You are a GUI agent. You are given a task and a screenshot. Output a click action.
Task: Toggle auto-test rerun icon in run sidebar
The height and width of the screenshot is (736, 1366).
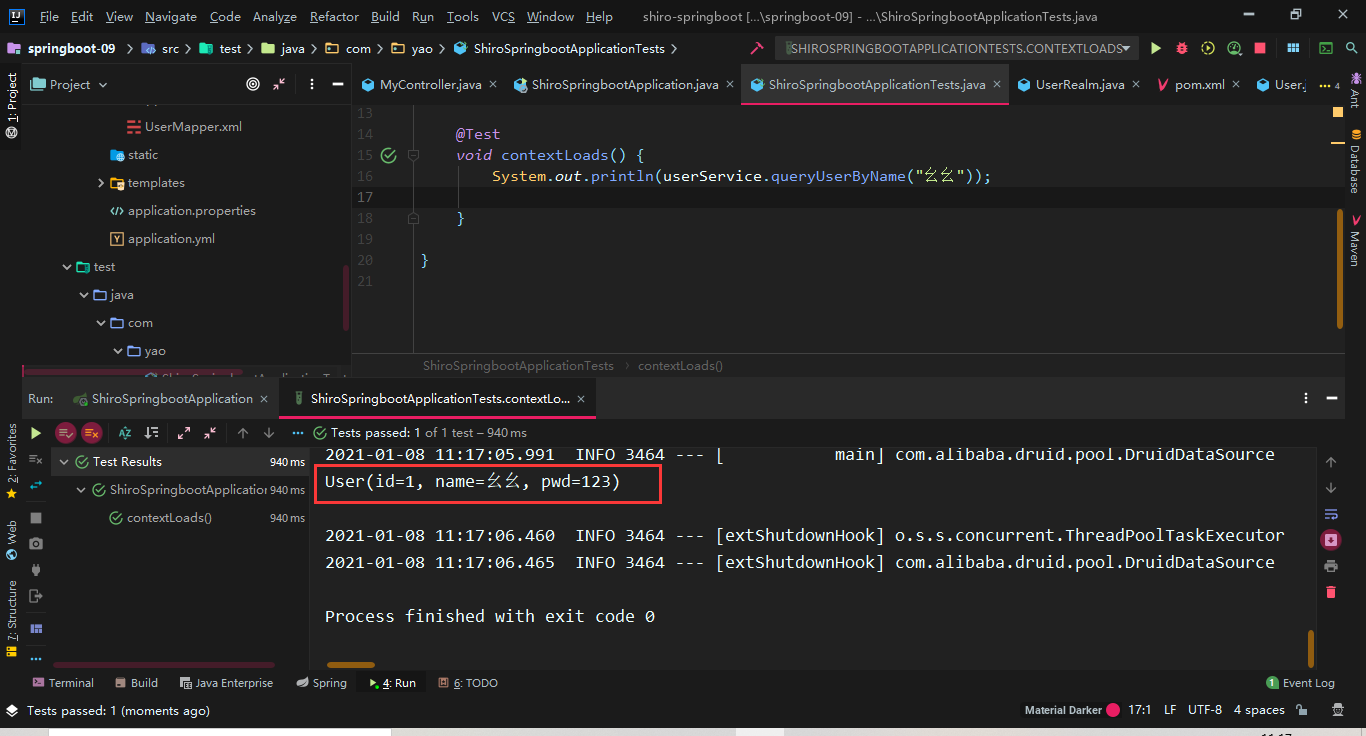click(x=36, y=484)
